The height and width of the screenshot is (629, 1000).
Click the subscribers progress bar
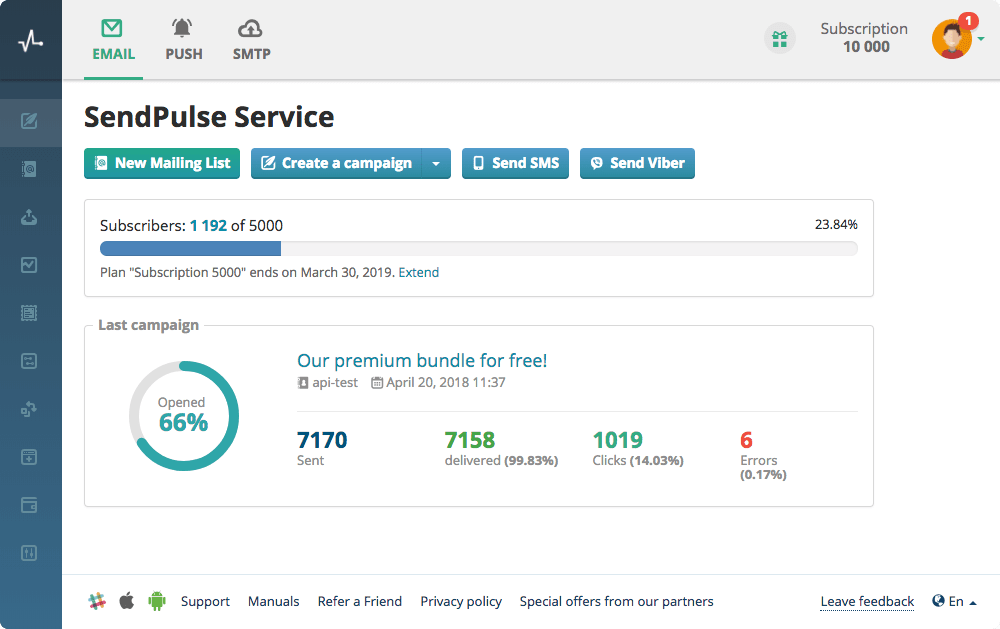click(x=478, y=249)
